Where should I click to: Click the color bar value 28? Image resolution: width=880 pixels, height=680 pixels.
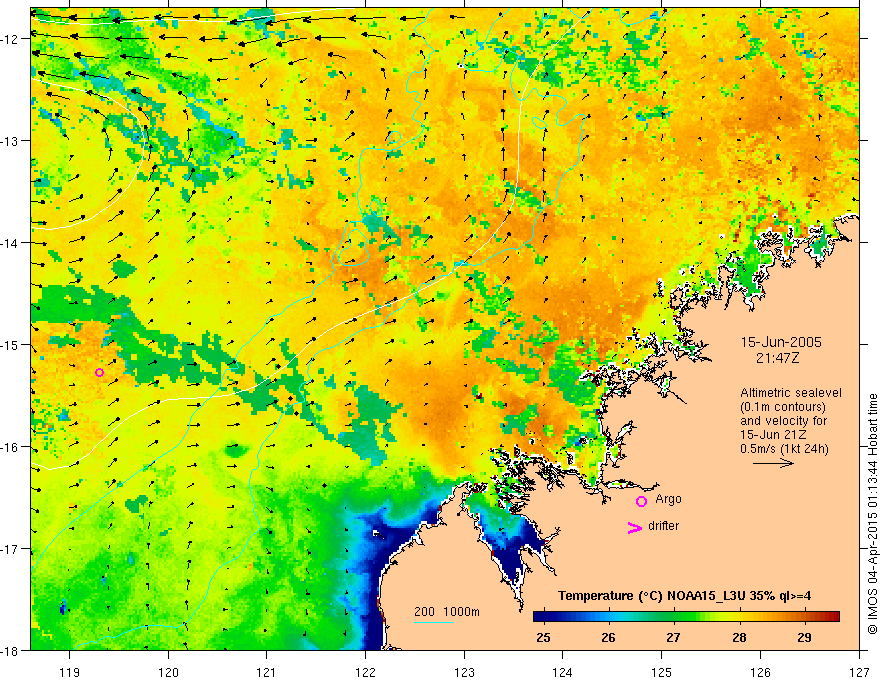[739, 637]
